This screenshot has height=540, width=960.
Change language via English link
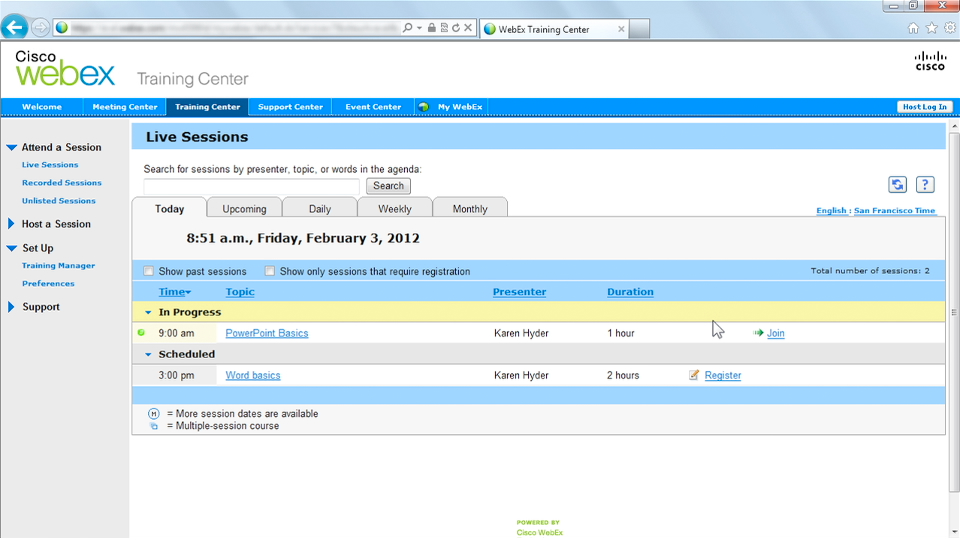[831, 210]
